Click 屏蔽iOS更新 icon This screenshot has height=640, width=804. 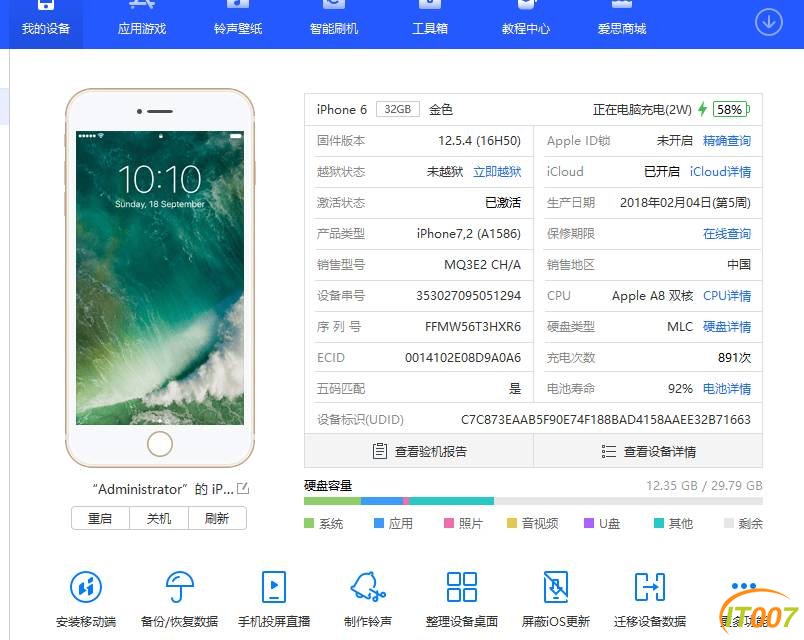point(556,586)
